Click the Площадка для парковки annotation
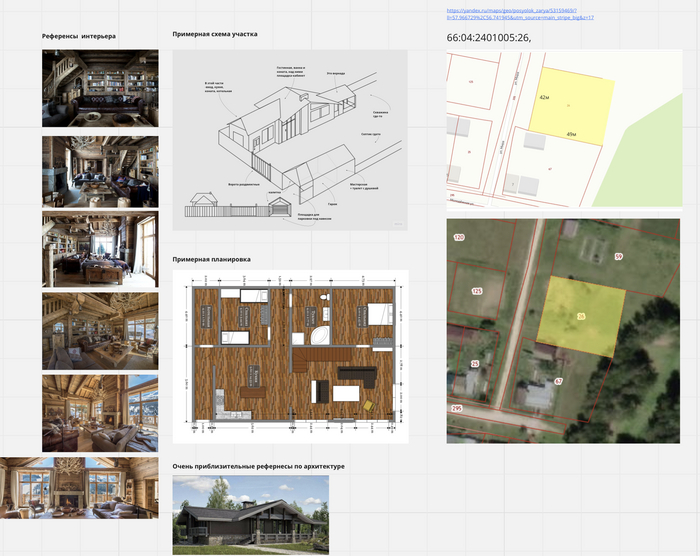Image resolution: width=700 pixels, height=556 pixels. tap(314, 217)
